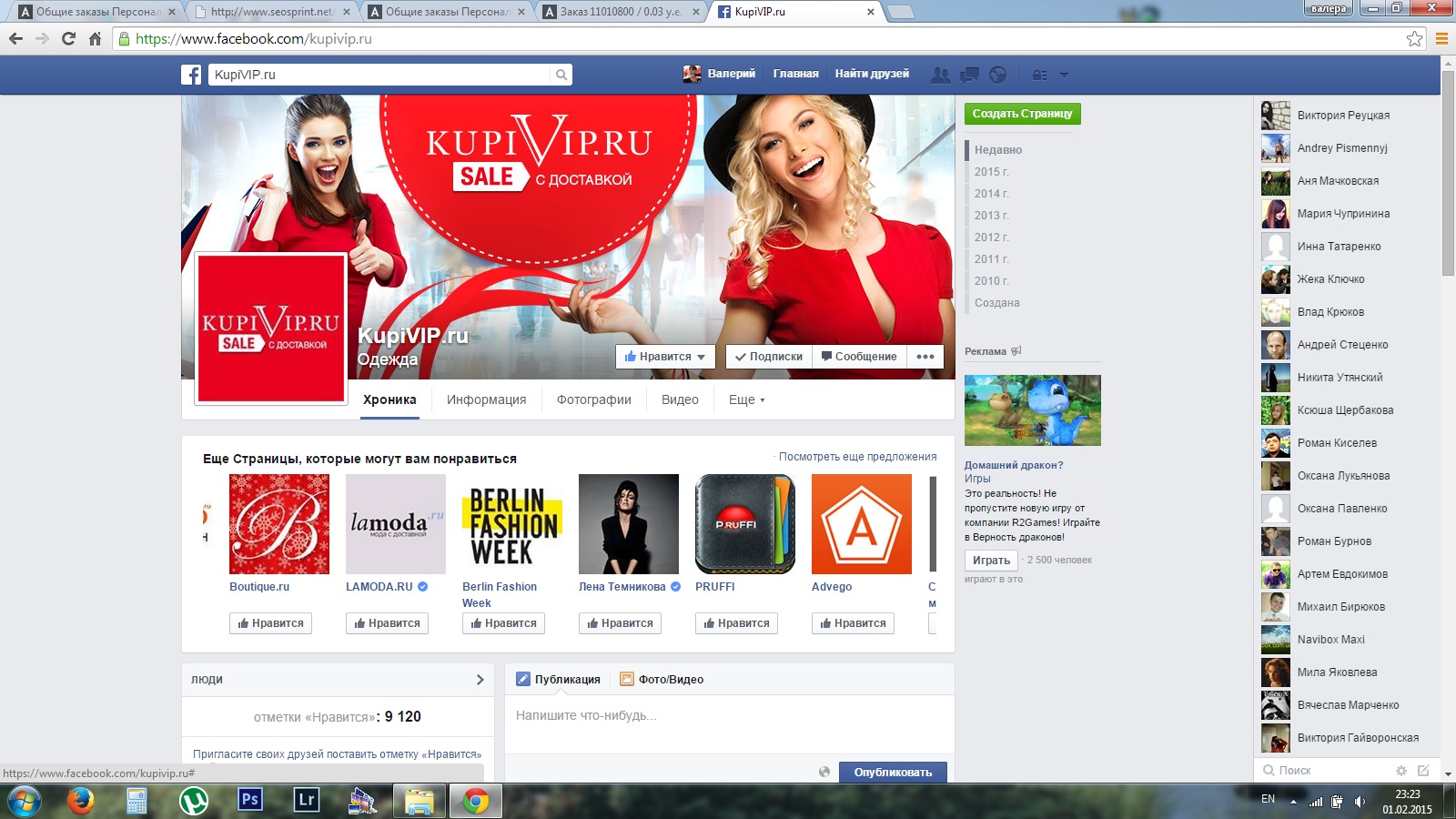The height and width of the screenshot is (819, 1456).
Task: Click the browser Home icon
Action: point(95,39)
